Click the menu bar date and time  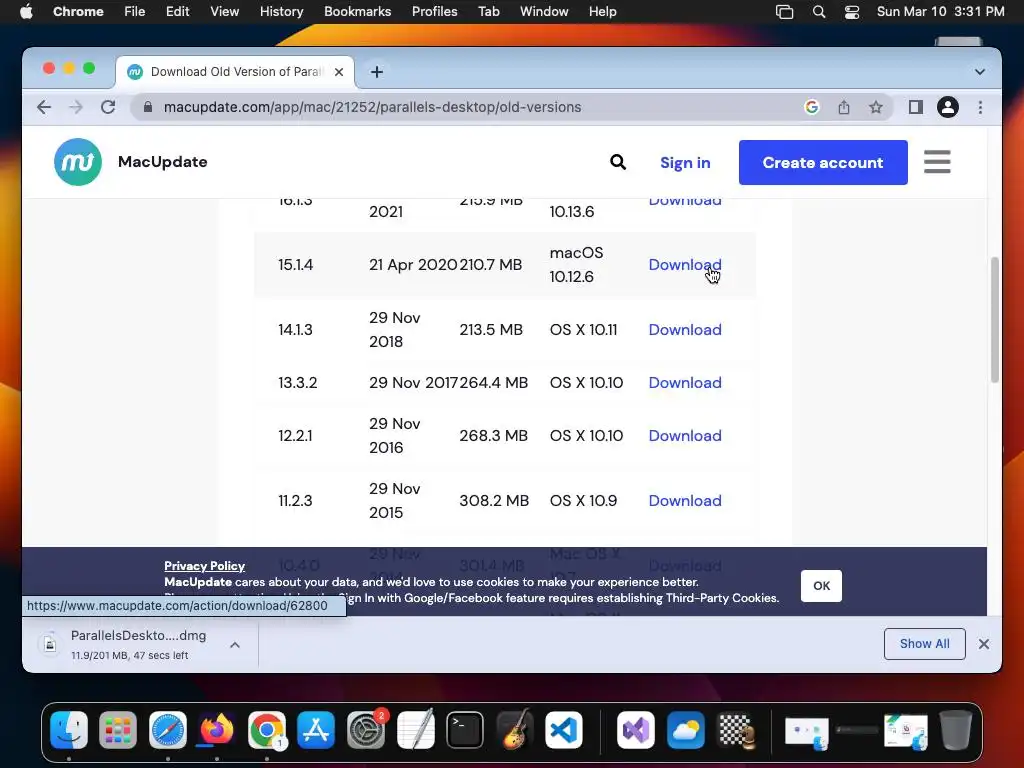pyautogui.click(x=940, y=12)
